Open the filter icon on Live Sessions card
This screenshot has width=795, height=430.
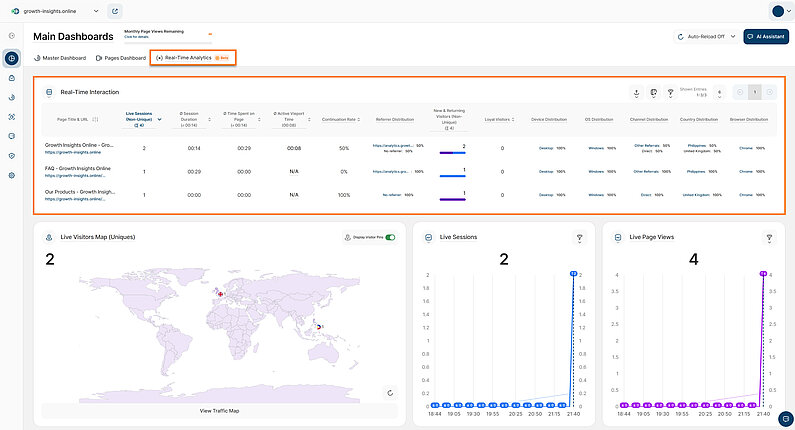coord(580,238)
